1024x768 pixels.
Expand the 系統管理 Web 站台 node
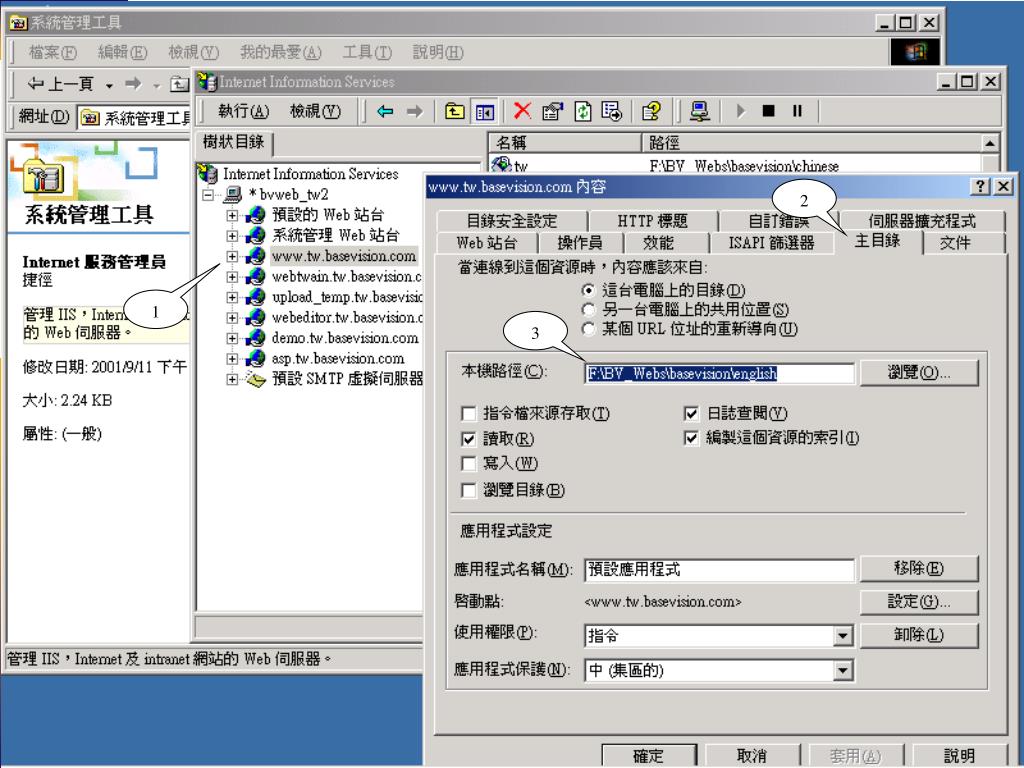click(x=232, y=235)
